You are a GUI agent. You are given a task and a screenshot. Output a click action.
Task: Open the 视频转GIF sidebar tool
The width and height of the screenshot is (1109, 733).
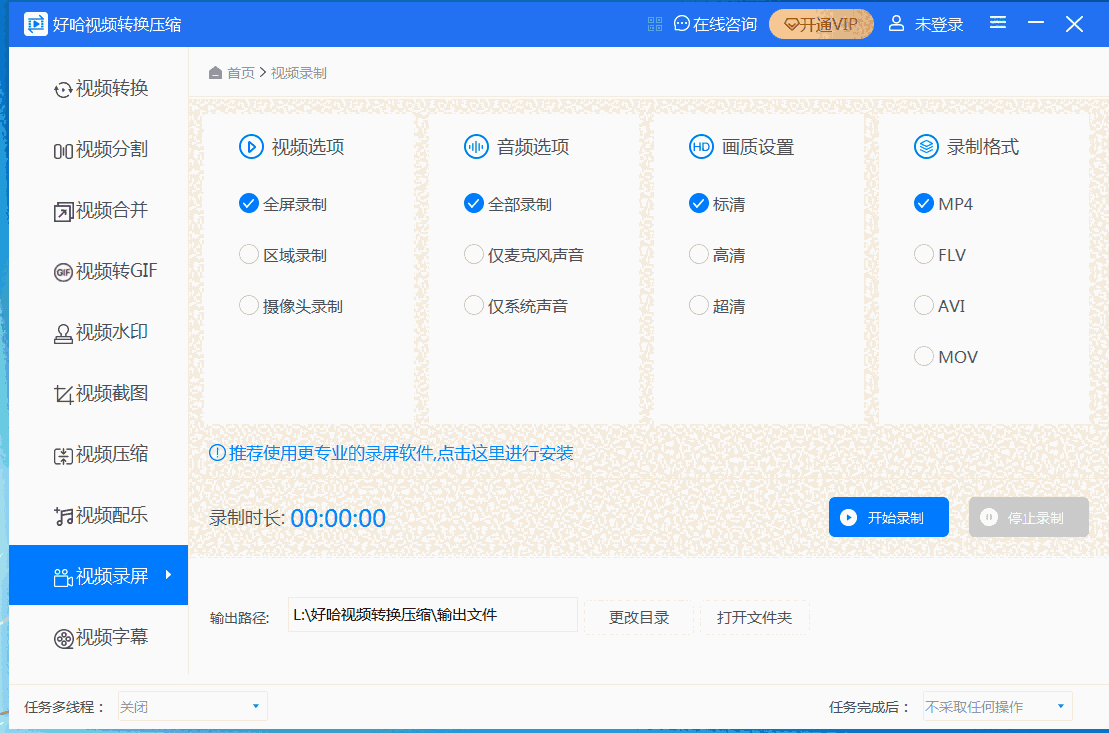(x=105, y=271)
